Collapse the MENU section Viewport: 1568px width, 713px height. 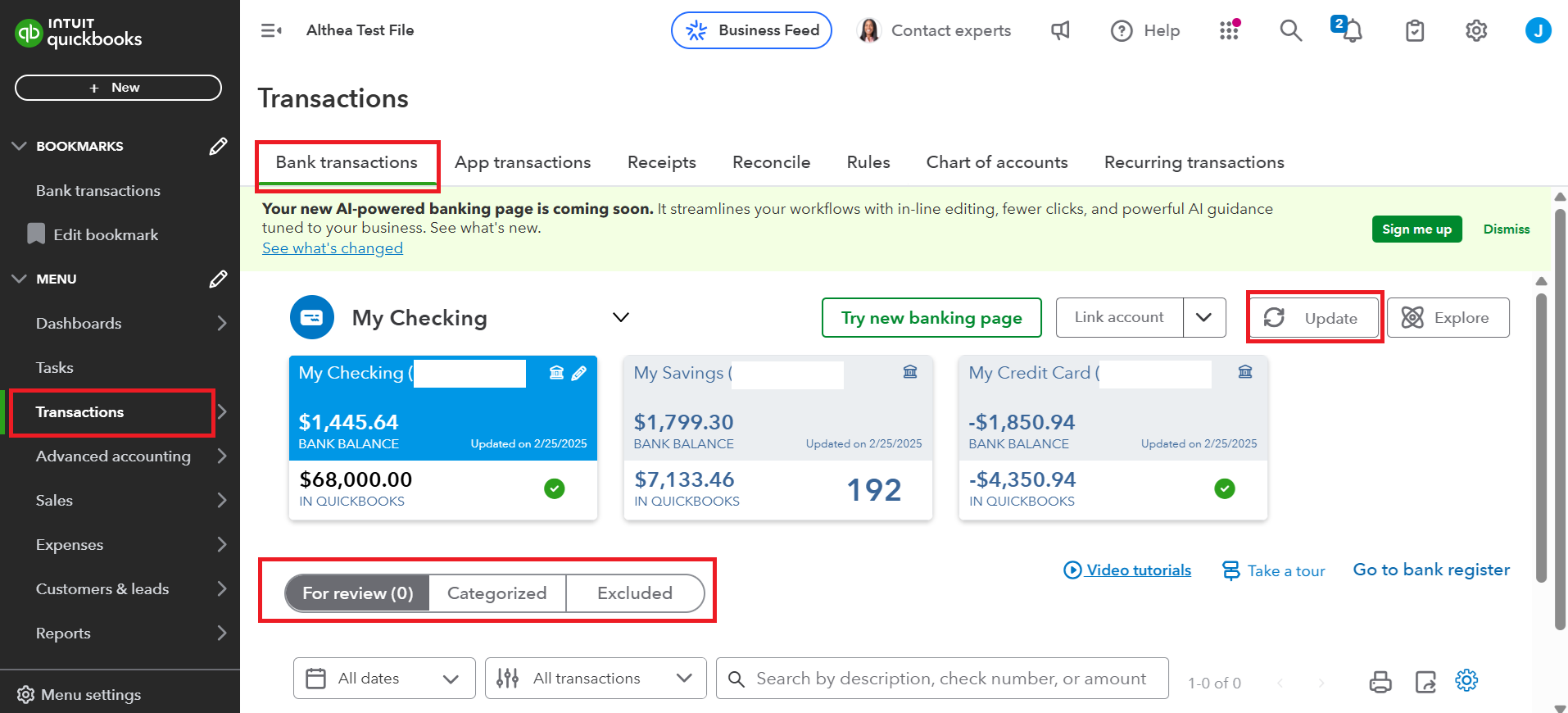19,279
